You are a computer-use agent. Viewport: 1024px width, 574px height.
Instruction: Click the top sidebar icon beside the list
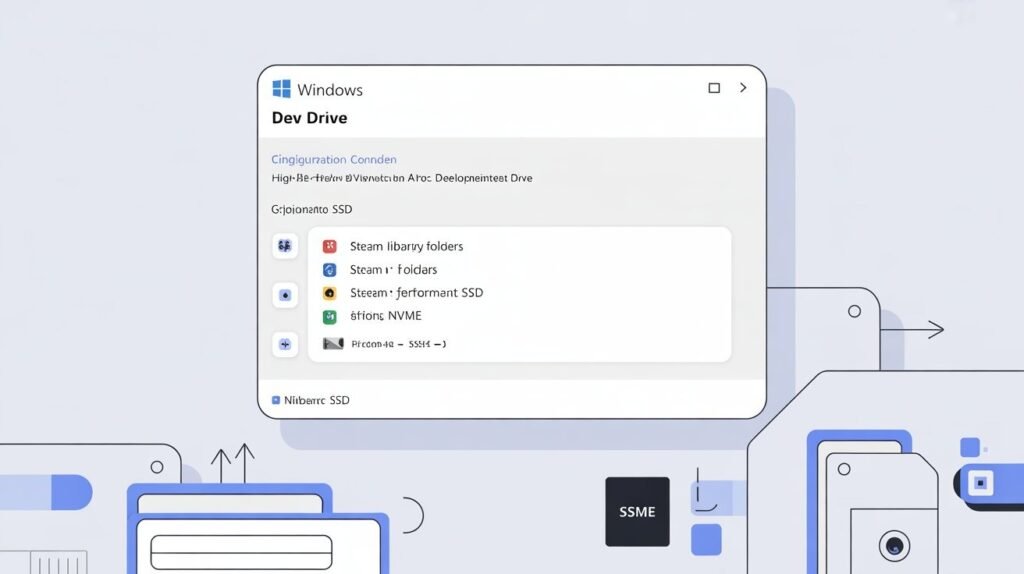click(x=285, y=246)
